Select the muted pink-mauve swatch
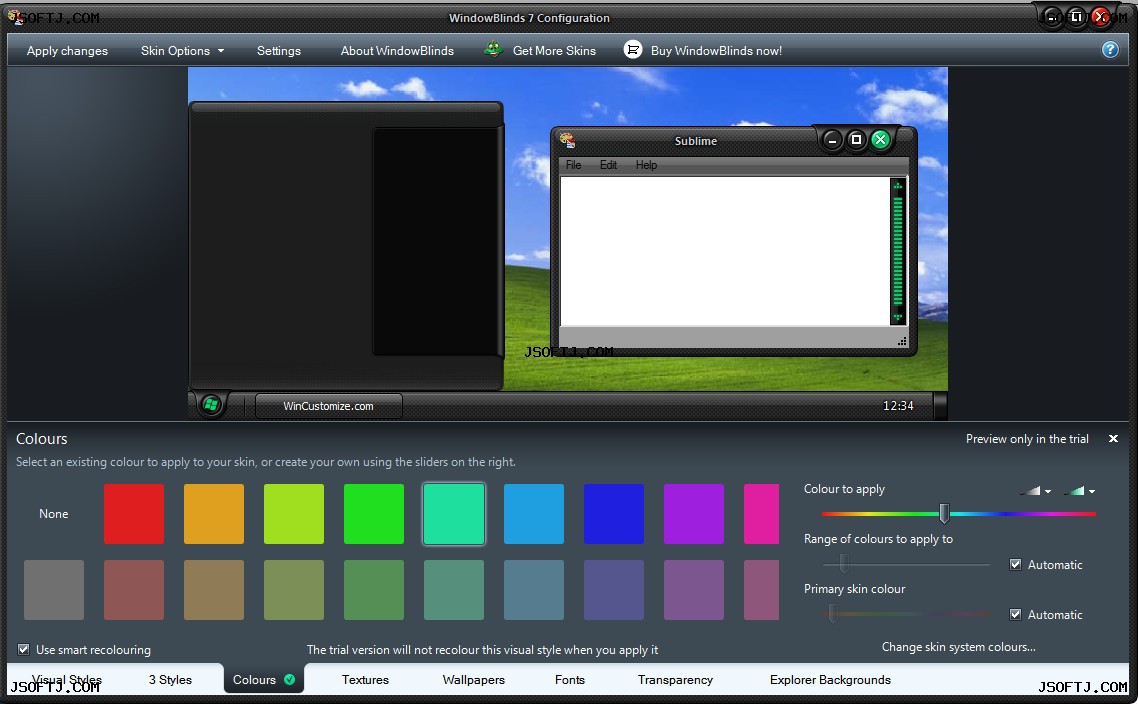This screenshot has width=1138, height=704. 761,590
